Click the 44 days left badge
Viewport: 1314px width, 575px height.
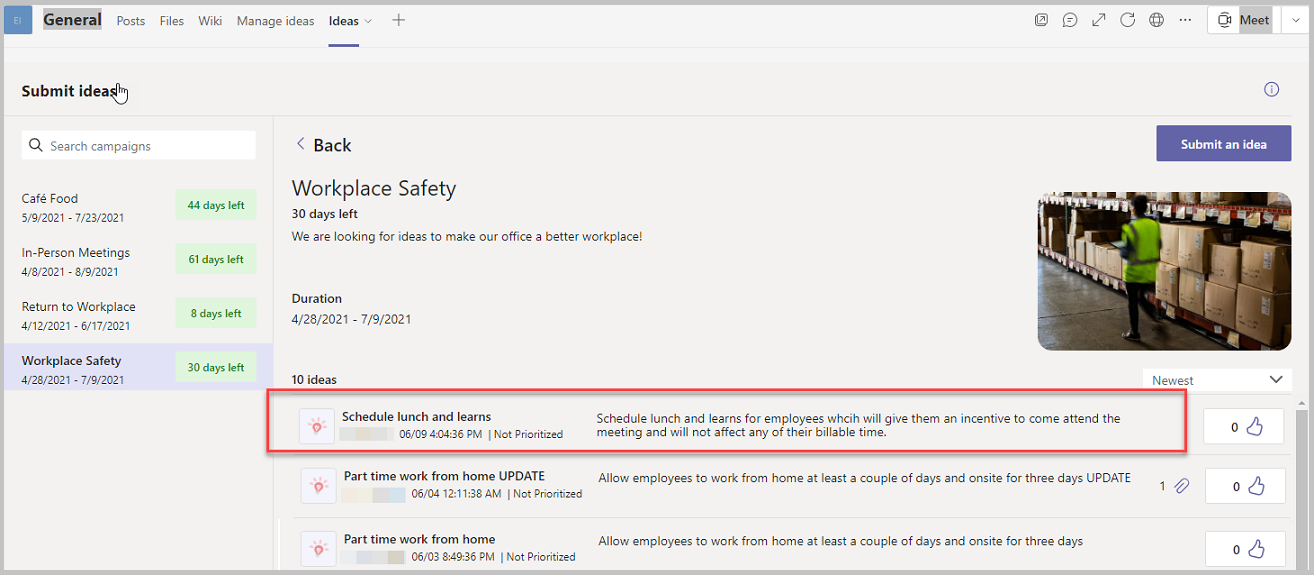point(216,205)
